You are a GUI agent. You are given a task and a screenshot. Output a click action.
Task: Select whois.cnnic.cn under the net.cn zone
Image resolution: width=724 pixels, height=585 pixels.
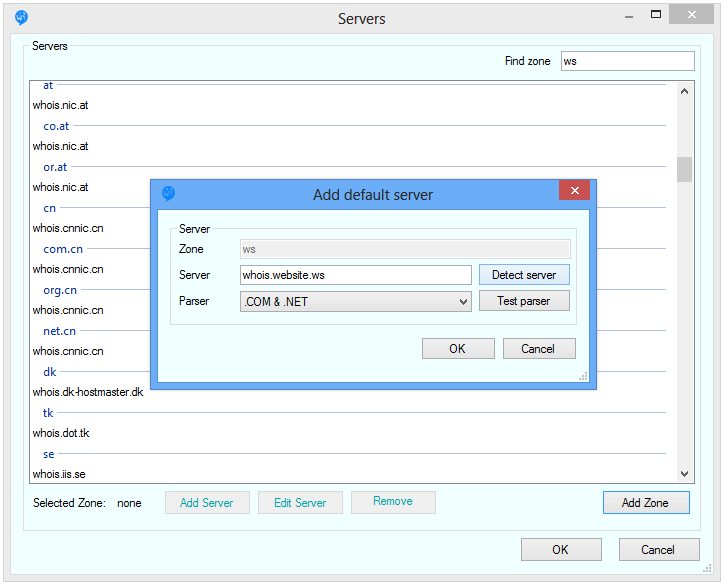pos(68,351)
